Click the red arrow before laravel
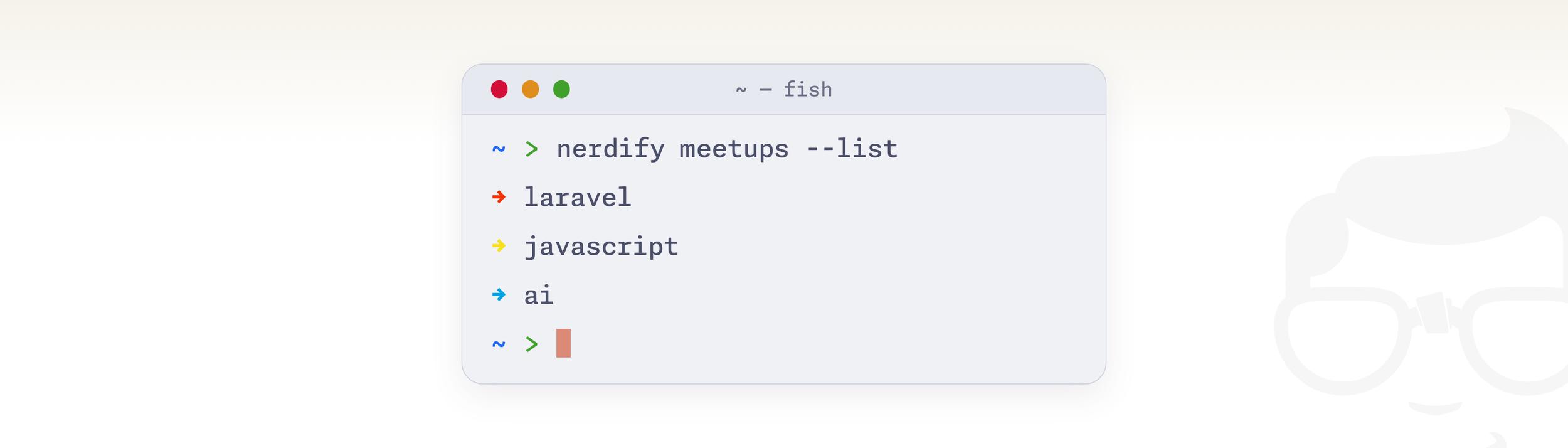 [499, 197]
